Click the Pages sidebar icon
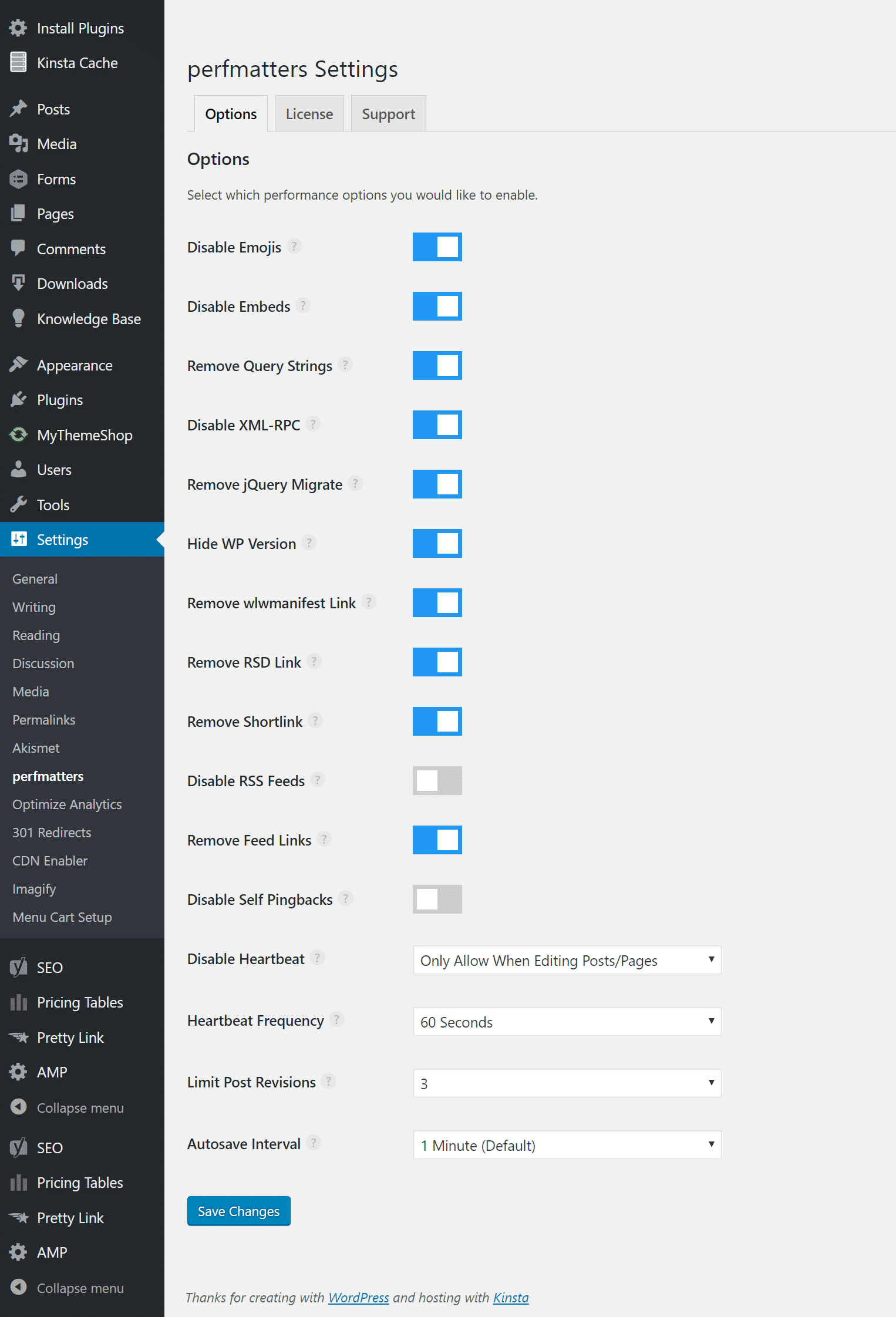 18,213
